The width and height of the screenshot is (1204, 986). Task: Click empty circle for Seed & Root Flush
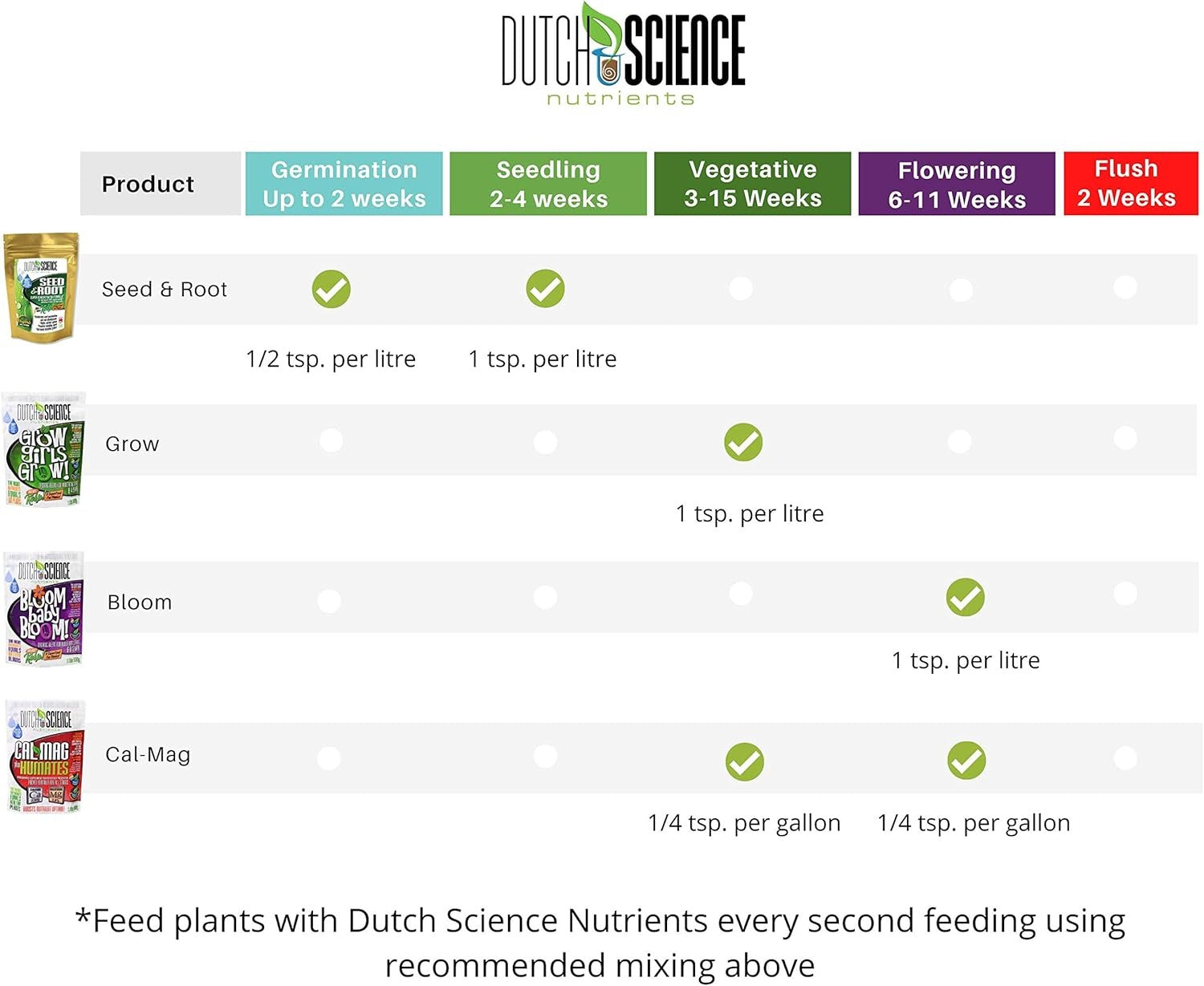[x=1125, y=286]
